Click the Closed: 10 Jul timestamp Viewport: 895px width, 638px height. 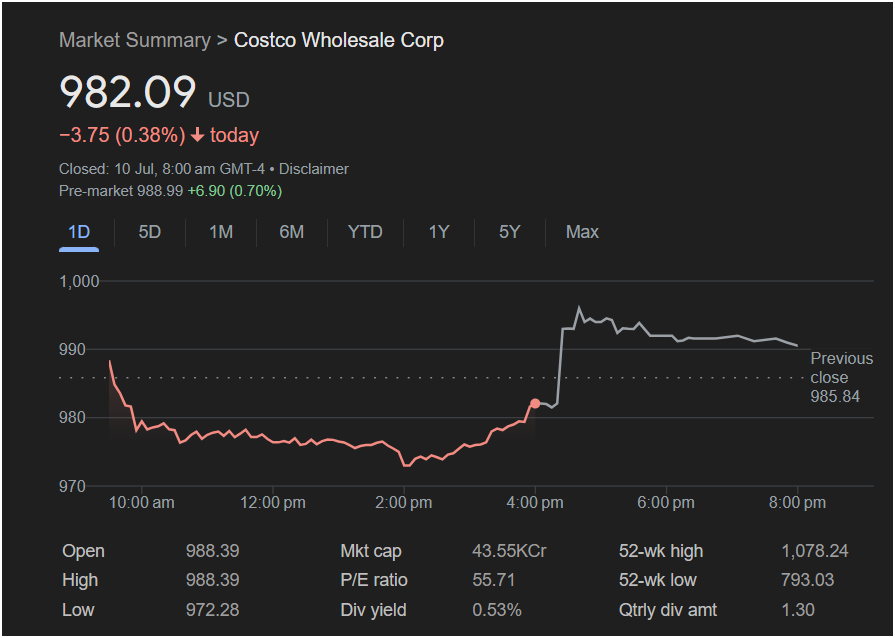pos(162,169)
